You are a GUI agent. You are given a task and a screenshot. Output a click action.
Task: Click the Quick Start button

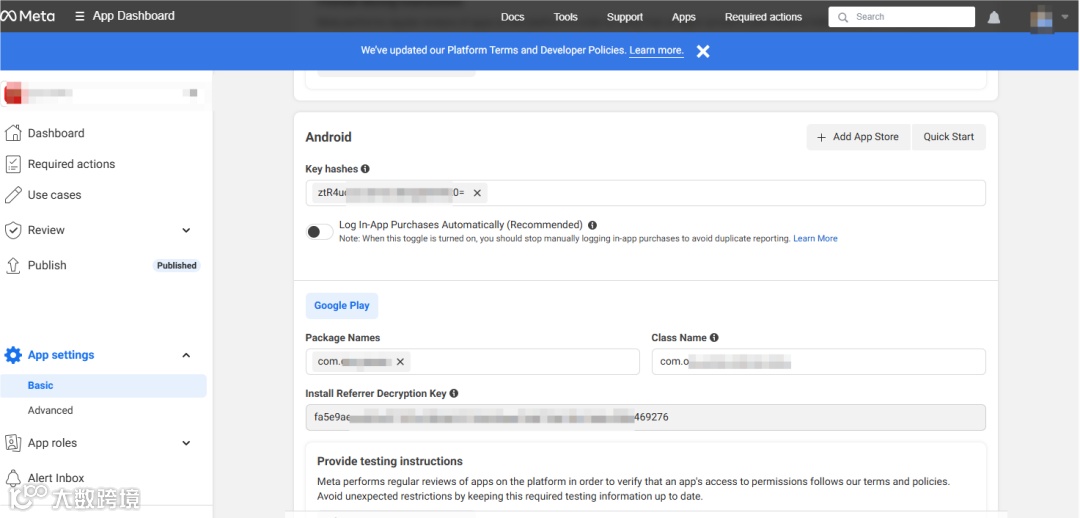[948, 137]
